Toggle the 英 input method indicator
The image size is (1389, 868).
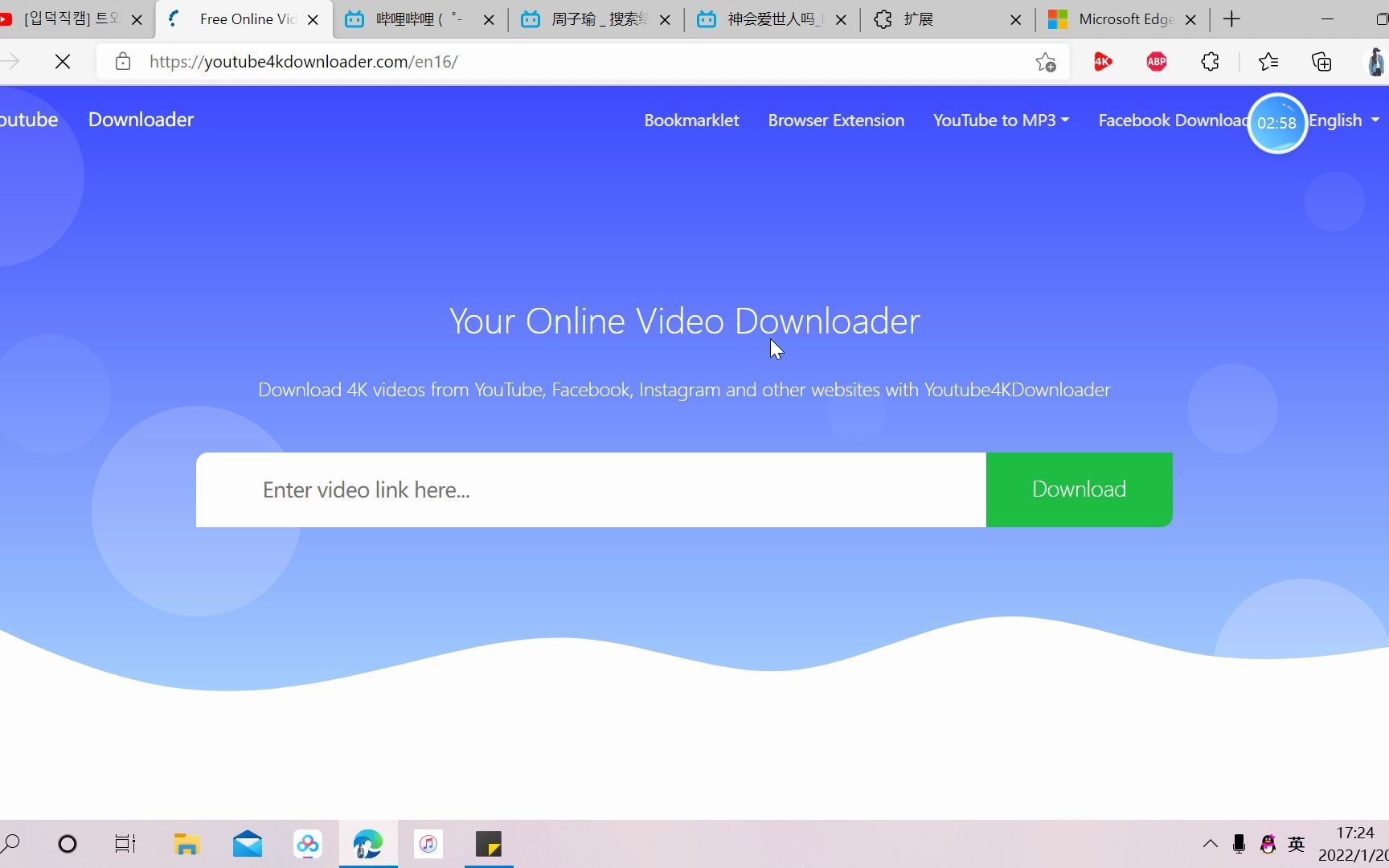pyautogui.click(x=1297, y=844)
